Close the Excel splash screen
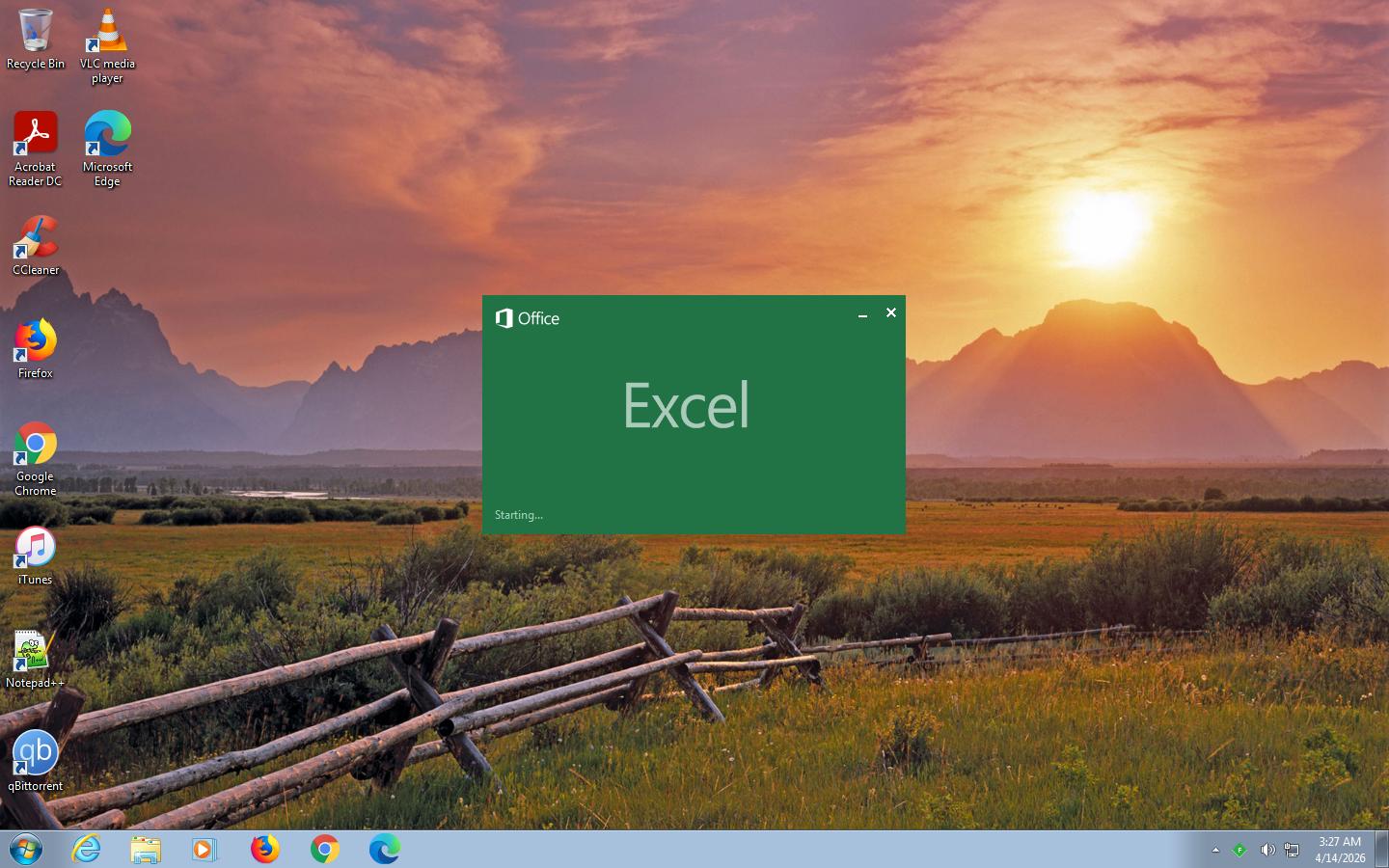Image resolution: width=1389 pixels, height=868 pixels. pos(891,312)
